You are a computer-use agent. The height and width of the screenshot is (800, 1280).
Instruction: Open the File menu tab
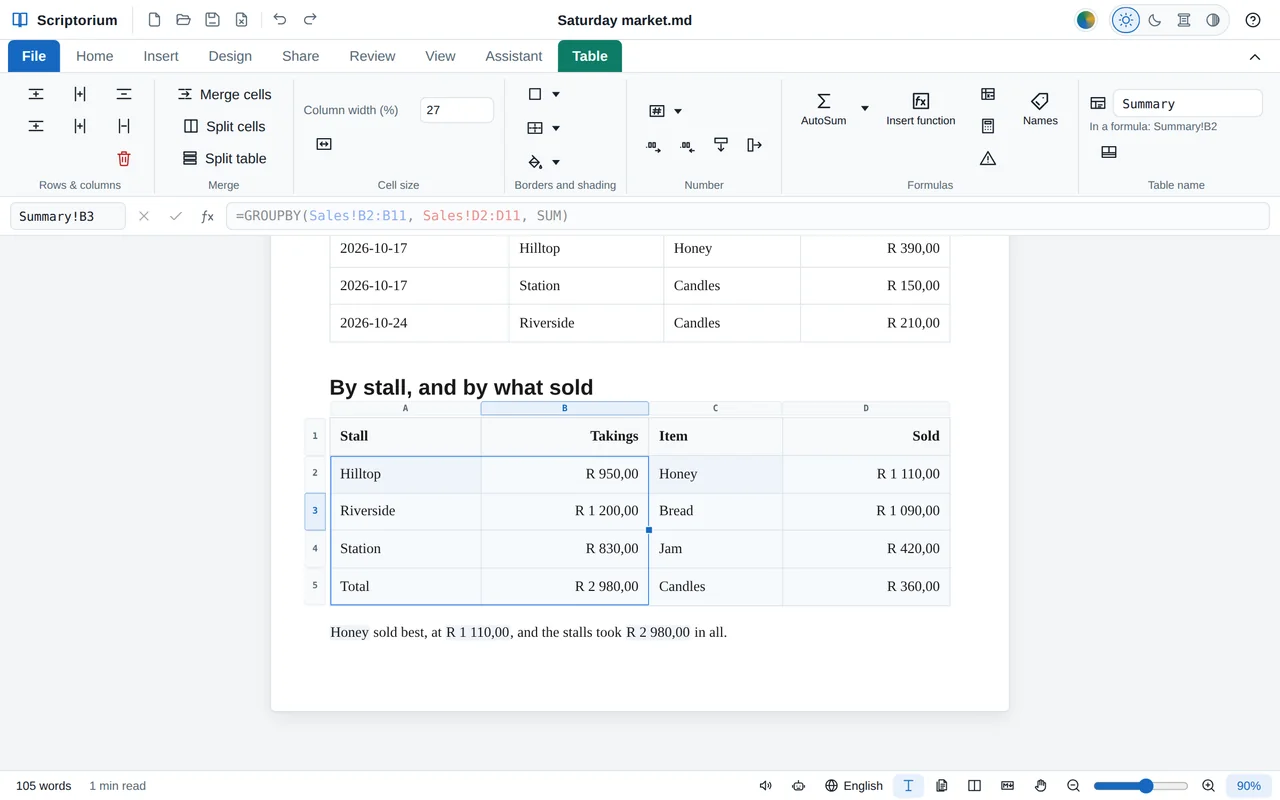34,56
